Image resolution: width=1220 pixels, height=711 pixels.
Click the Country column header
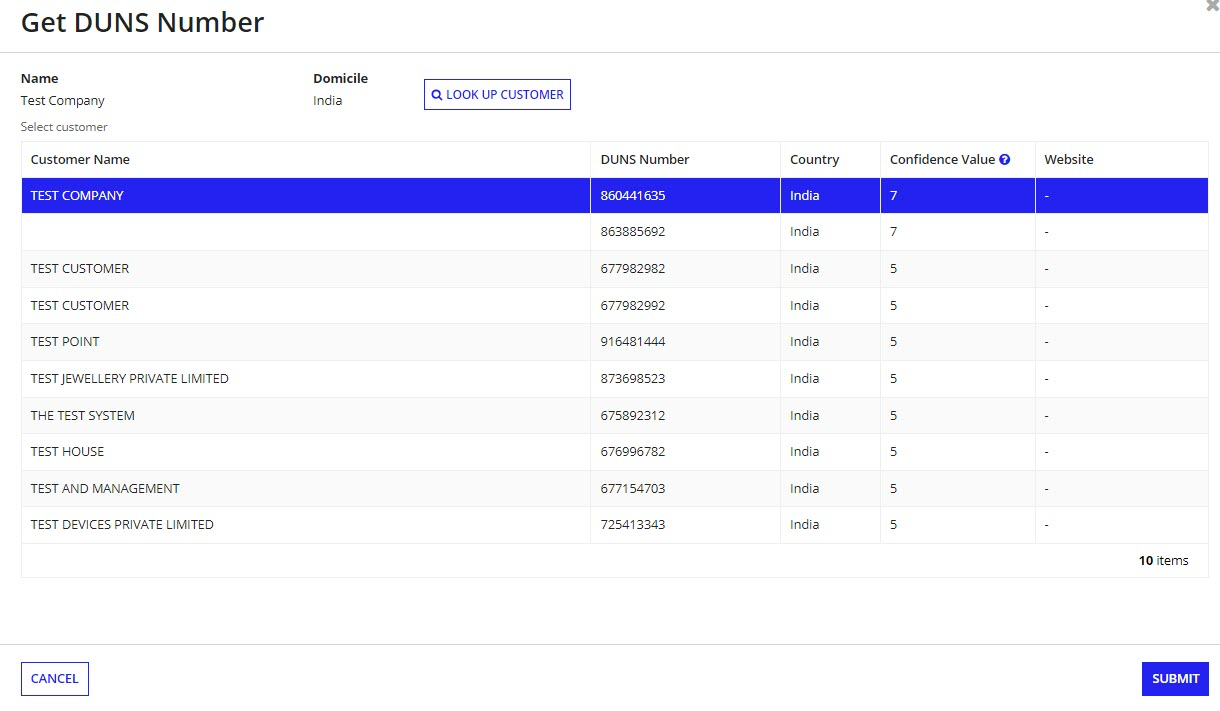point(815,160)
